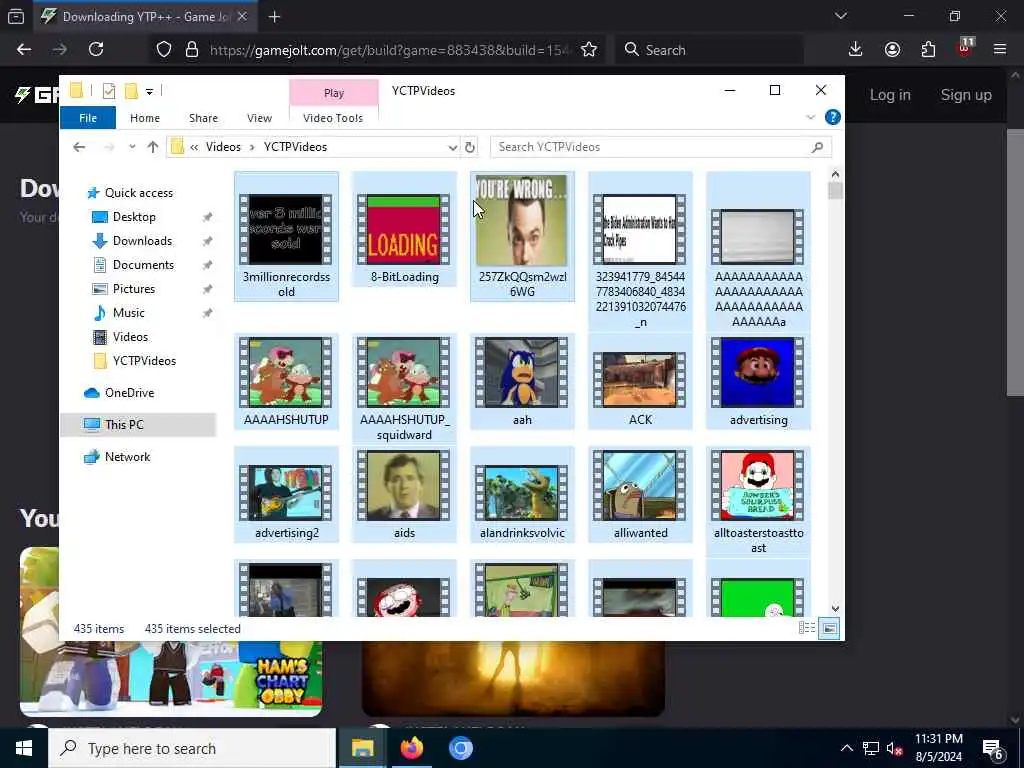Go back in Explorer navigation
Image resolution: width=1024 pixels, height=768 pixels.
click(79, 147)
